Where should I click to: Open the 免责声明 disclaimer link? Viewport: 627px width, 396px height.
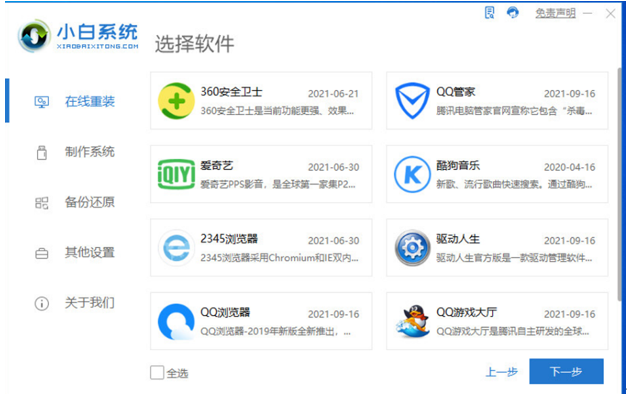[x=555, y=13]
